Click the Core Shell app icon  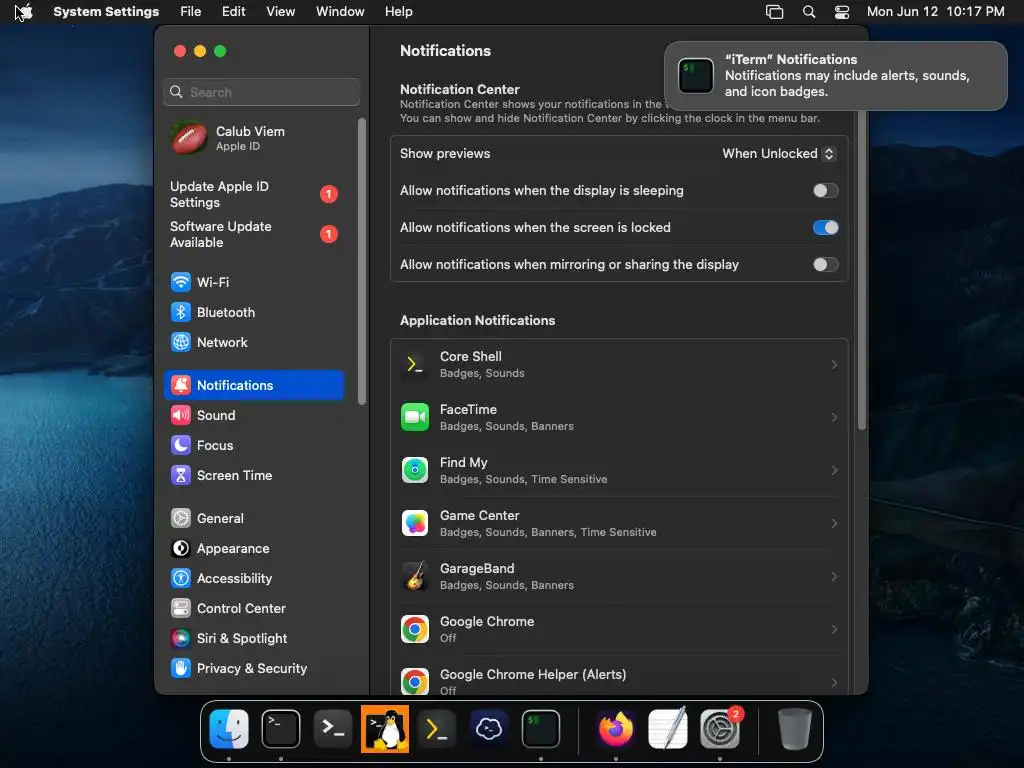[415, 364]
